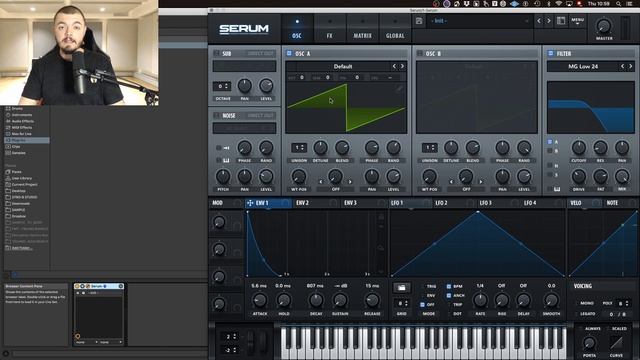Enable the SUB oscillator

pyautogui.click(x=217, y=53)
